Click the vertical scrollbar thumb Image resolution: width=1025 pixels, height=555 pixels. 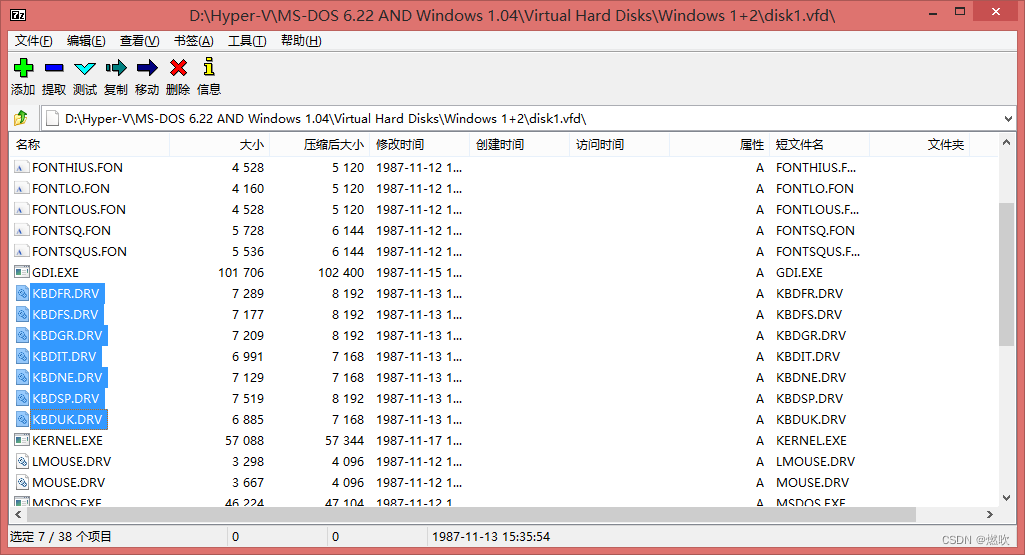[x=1006, y=275]
